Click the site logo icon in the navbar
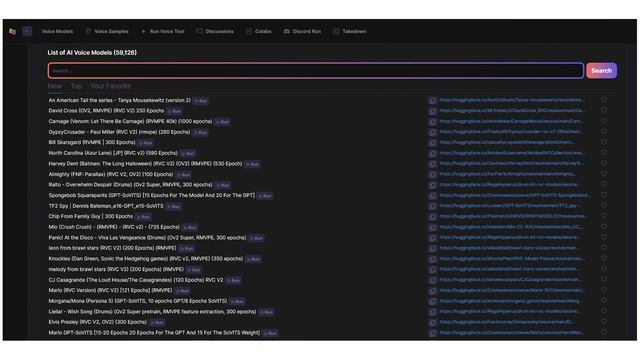 (13, 31)
